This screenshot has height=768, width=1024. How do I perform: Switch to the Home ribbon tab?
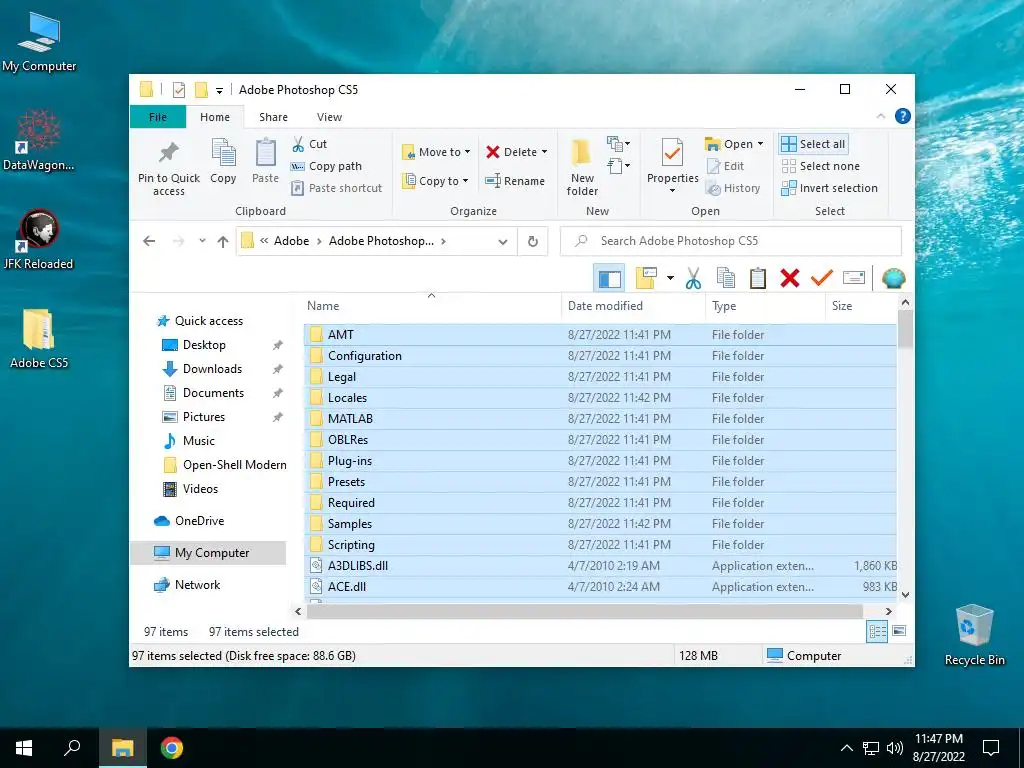[215, 117]
